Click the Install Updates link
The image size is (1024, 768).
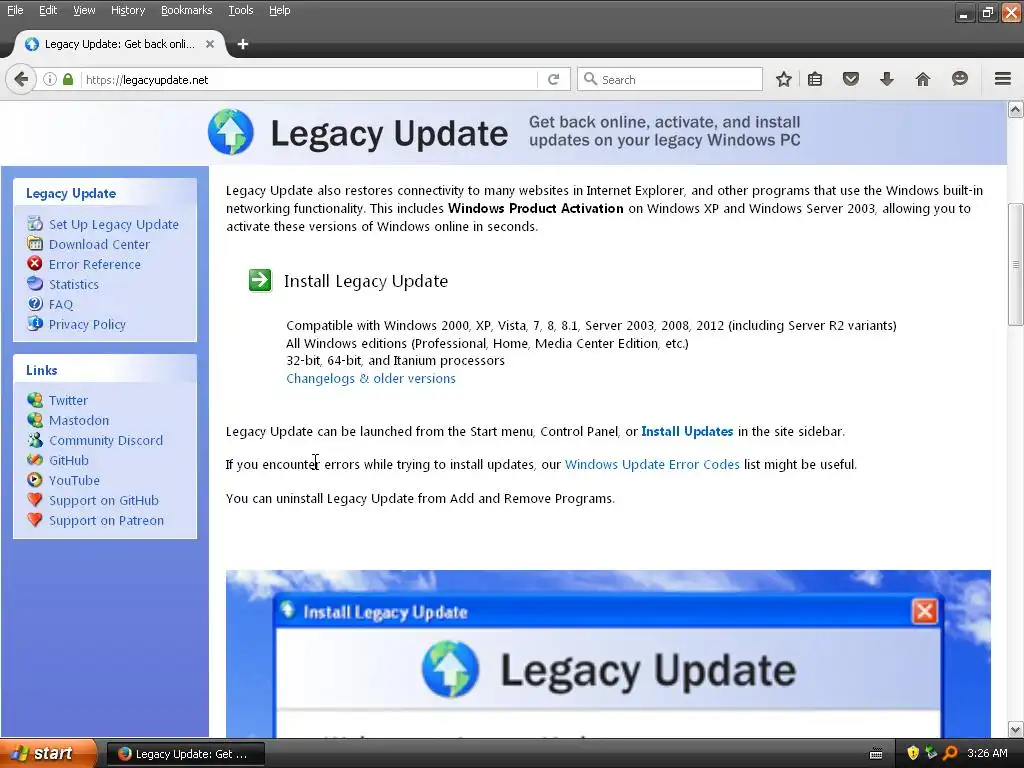(x=687, y=432)
